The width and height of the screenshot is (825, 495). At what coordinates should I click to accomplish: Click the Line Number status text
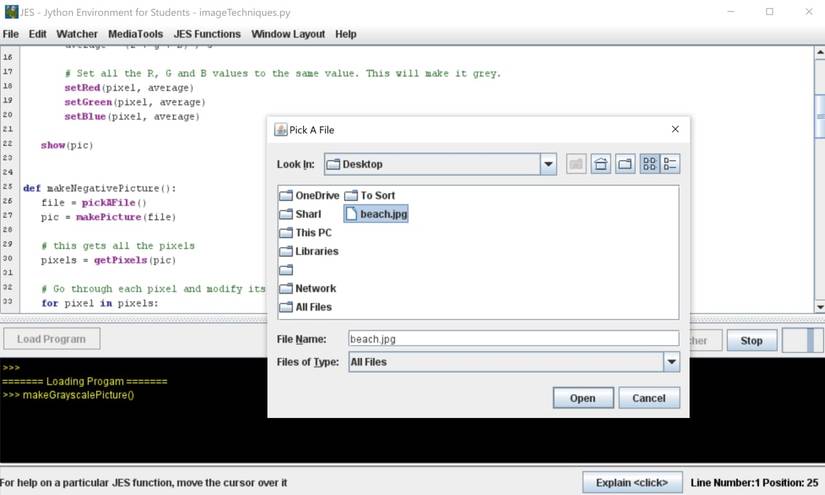[754, 482]
